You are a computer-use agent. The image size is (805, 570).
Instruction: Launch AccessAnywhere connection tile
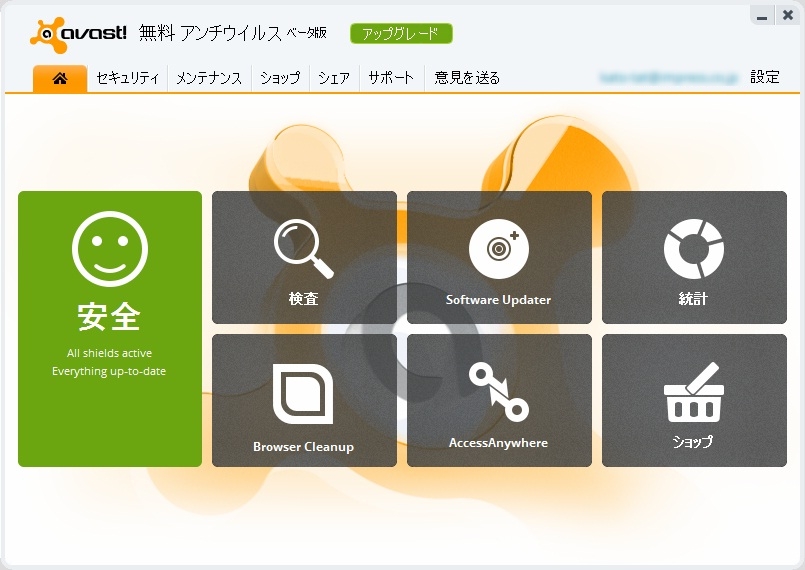coord(499,401)
